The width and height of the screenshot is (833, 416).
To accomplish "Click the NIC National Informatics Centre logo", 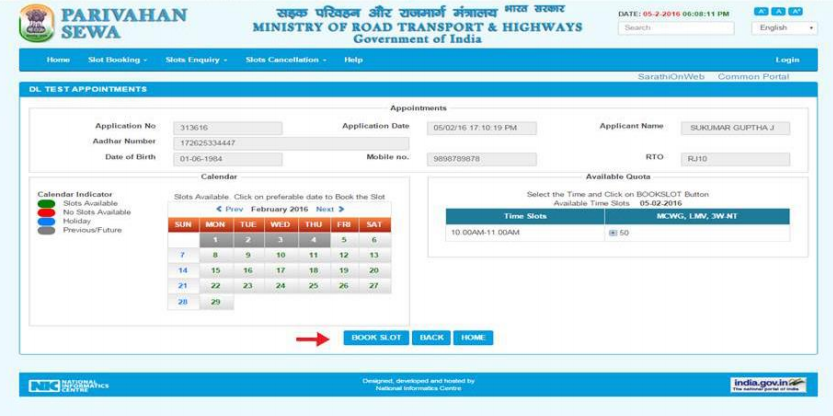I will (x=69, y=385).
